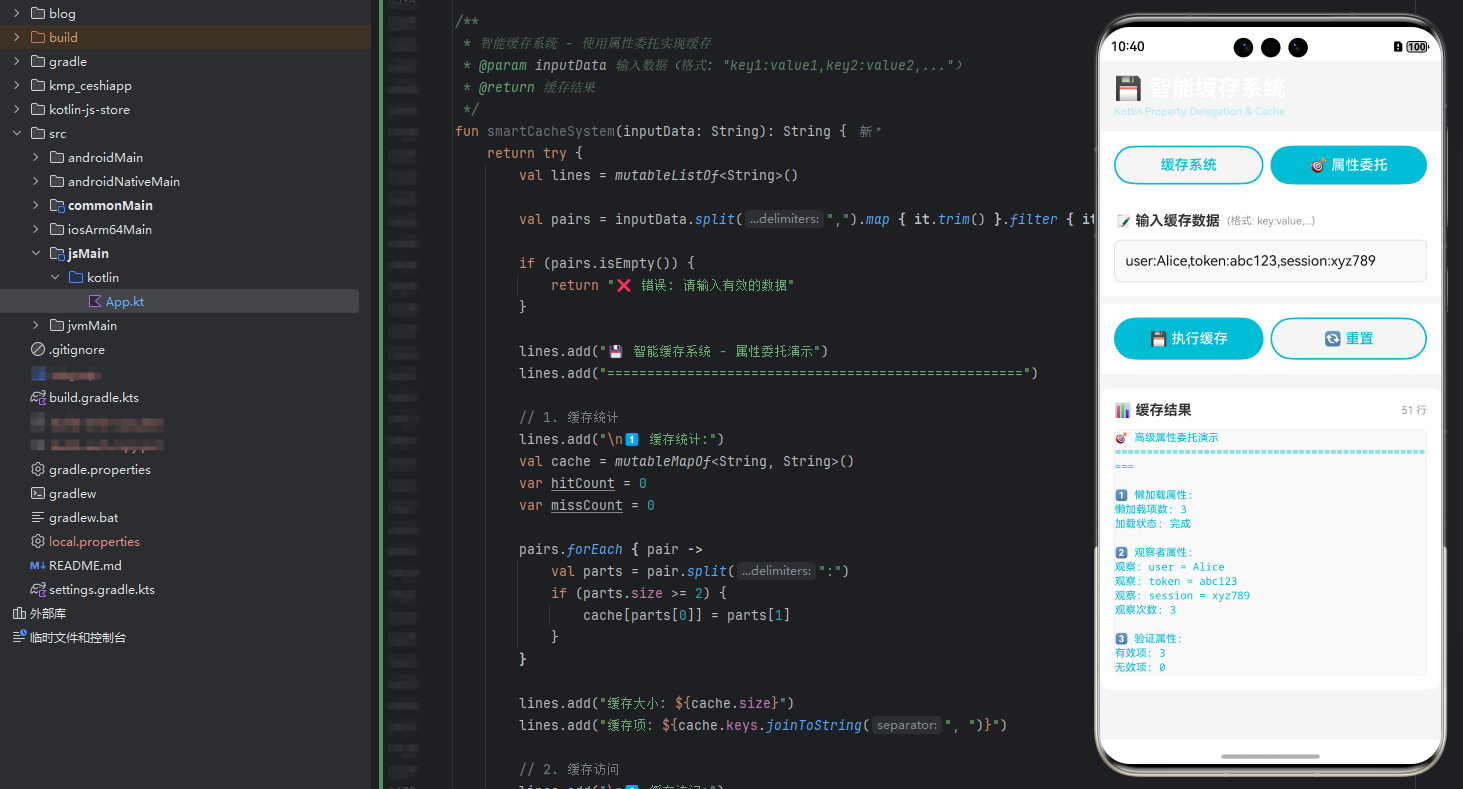Click the 51 行 line count label
Viewport: 1463px width, 789px height.
tap(1414, 411)
